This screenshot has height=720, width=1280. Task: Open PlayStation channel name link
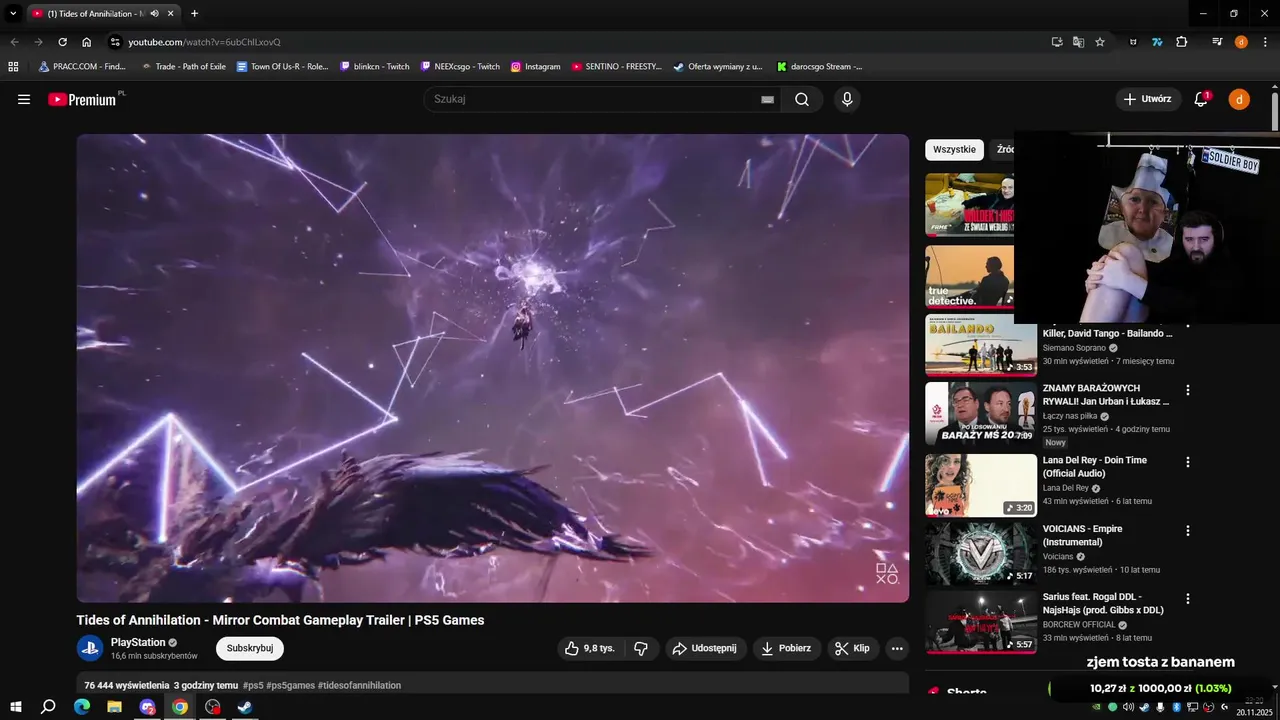coord(138,642)
